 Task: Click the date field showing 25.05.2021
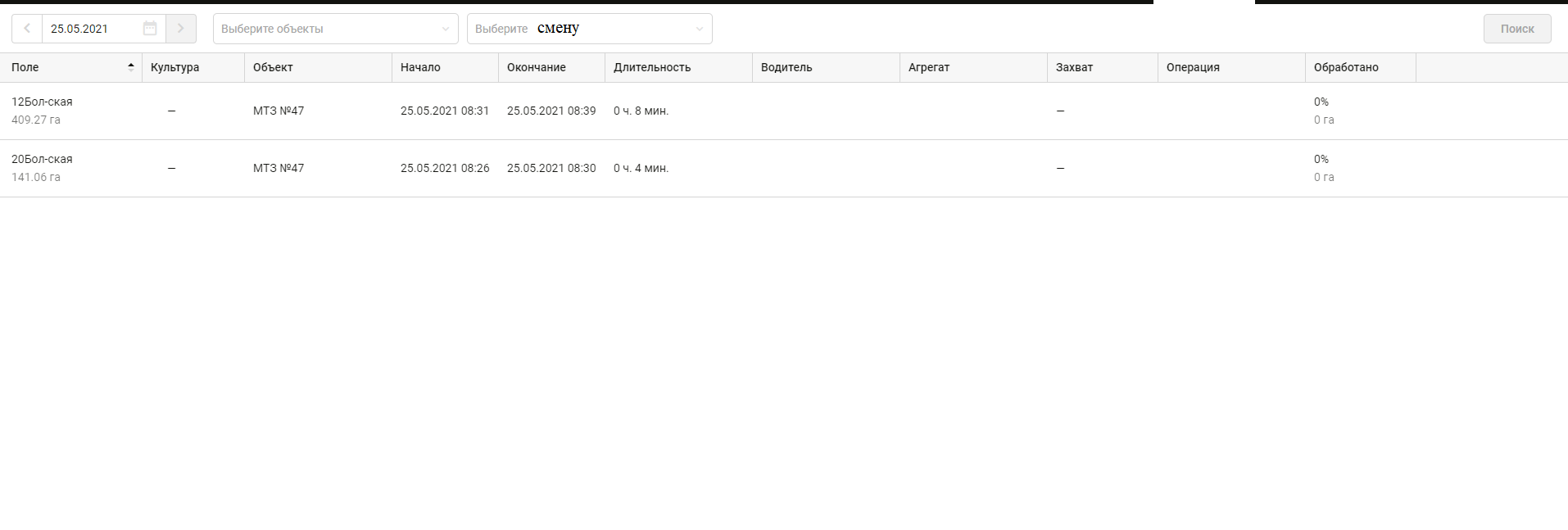pos(90,29)
